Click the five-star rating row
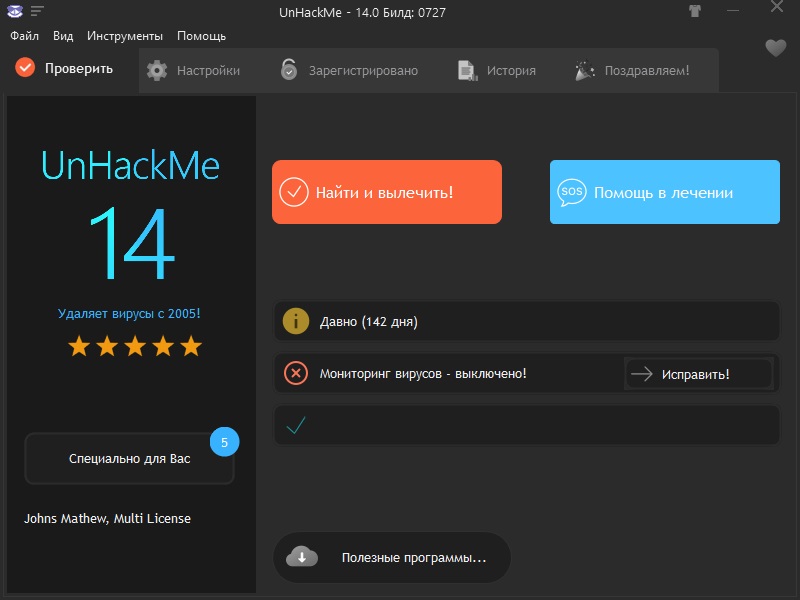This screenshot has width=800, height=600. [x=134, y=346]
